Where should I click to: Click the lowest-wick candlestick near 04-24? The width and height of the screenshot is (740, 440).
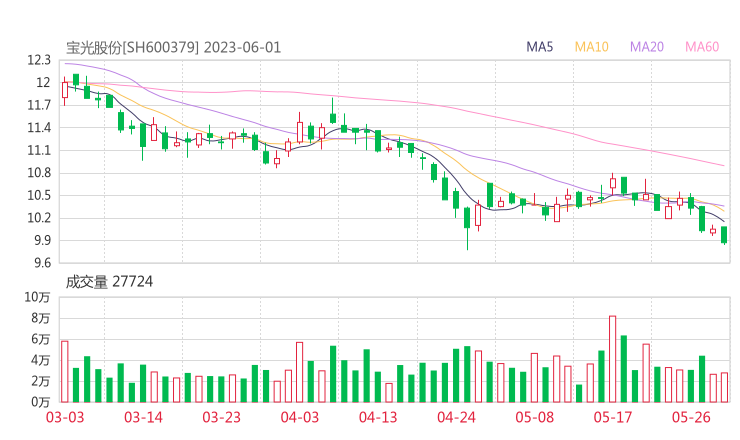(467, 228)
